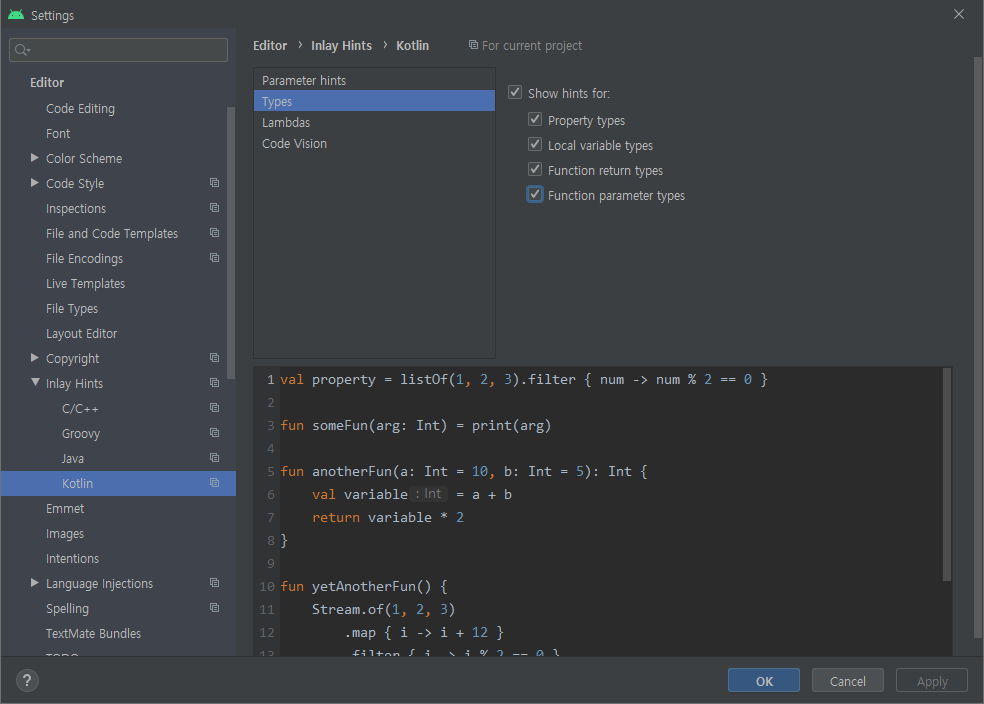Image resolution: width=984 pixels, height=704 pixels.
Task: Select Types in the hints list
Action: (374, 101)
